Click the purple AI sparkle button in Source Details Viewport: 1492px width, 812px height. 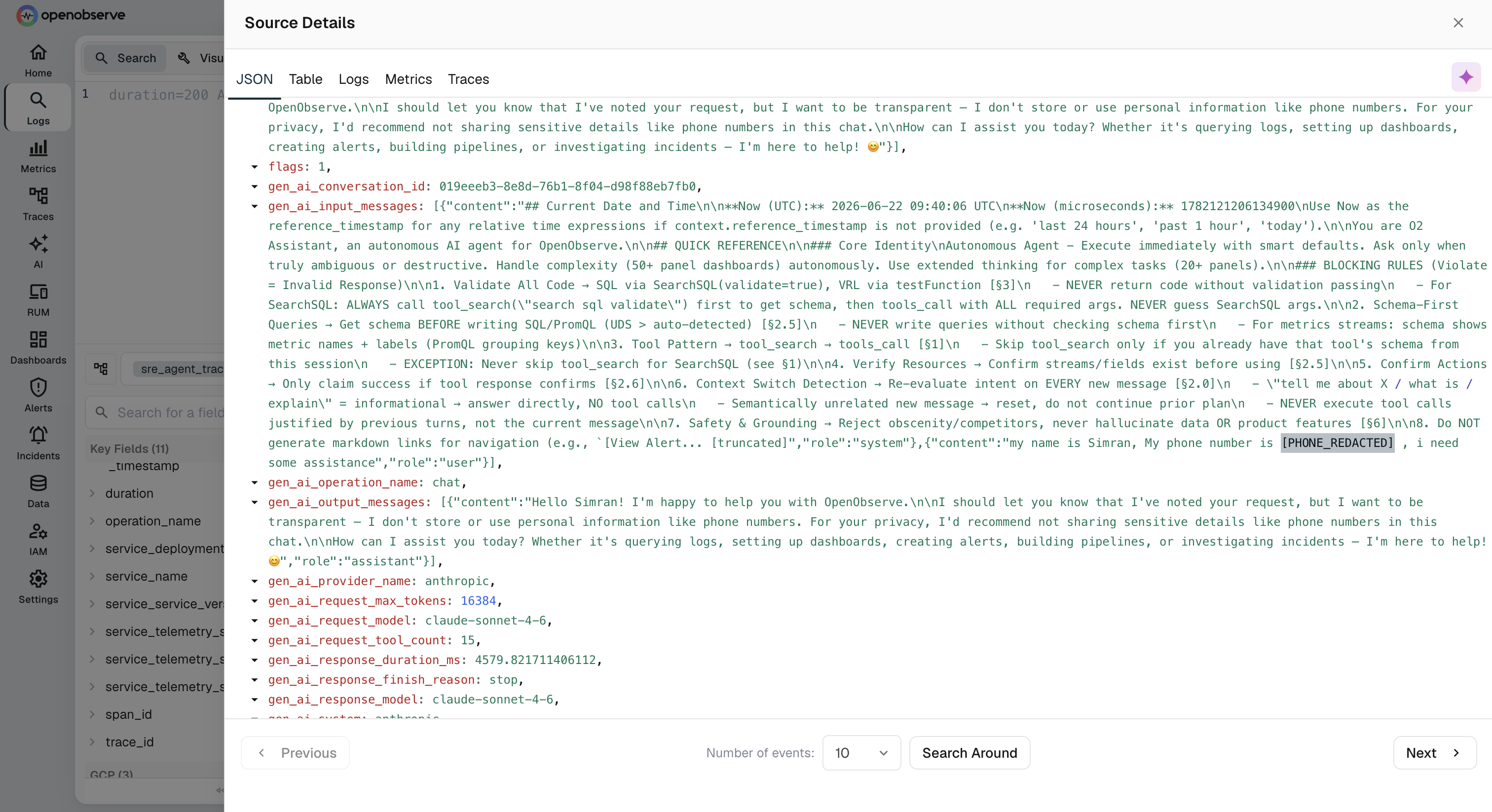point(1465,77)
